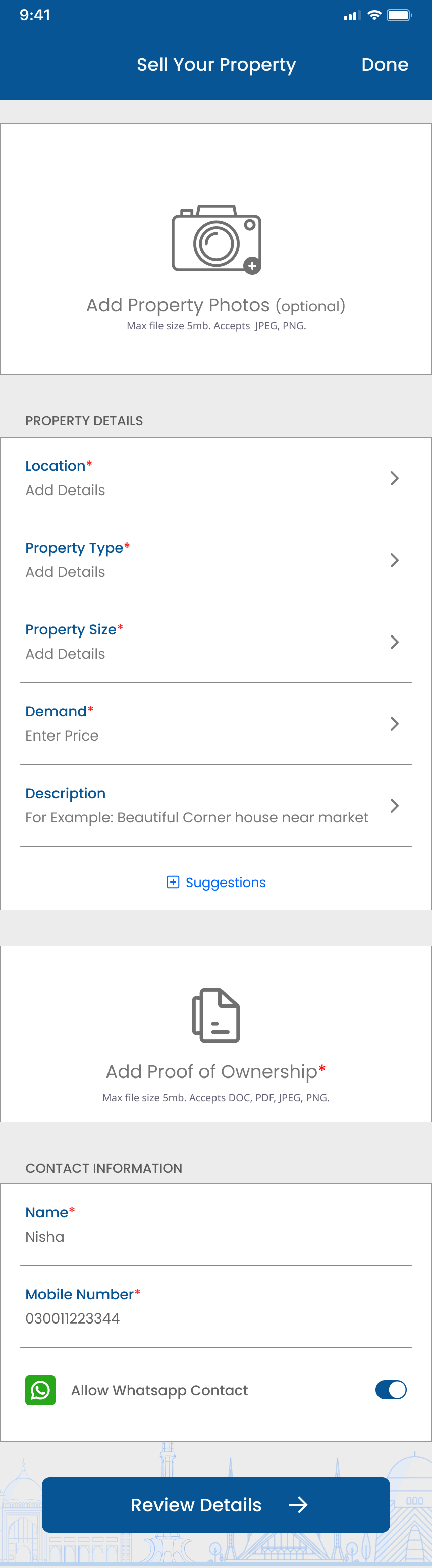Click the Review Details button
Image resolution: width=432 pixels, height=1568 pixels.
[216, 1505]
